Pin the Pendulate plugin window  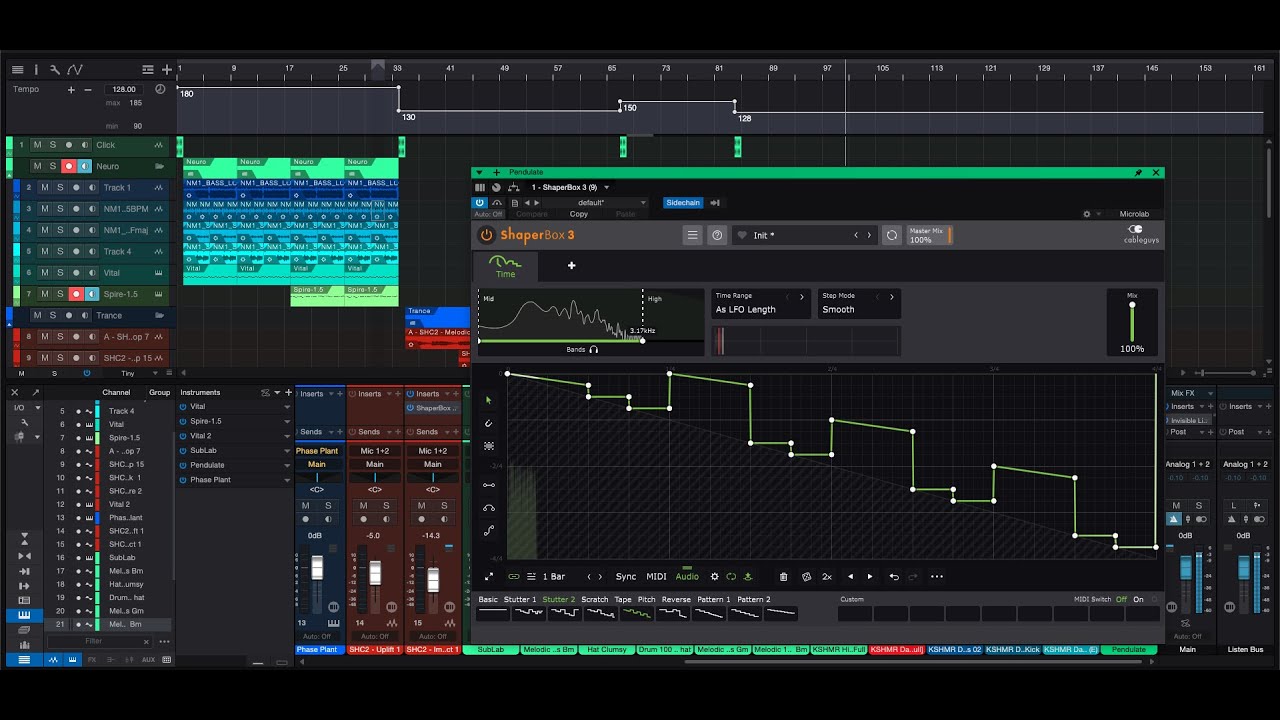pos(1138,172)
